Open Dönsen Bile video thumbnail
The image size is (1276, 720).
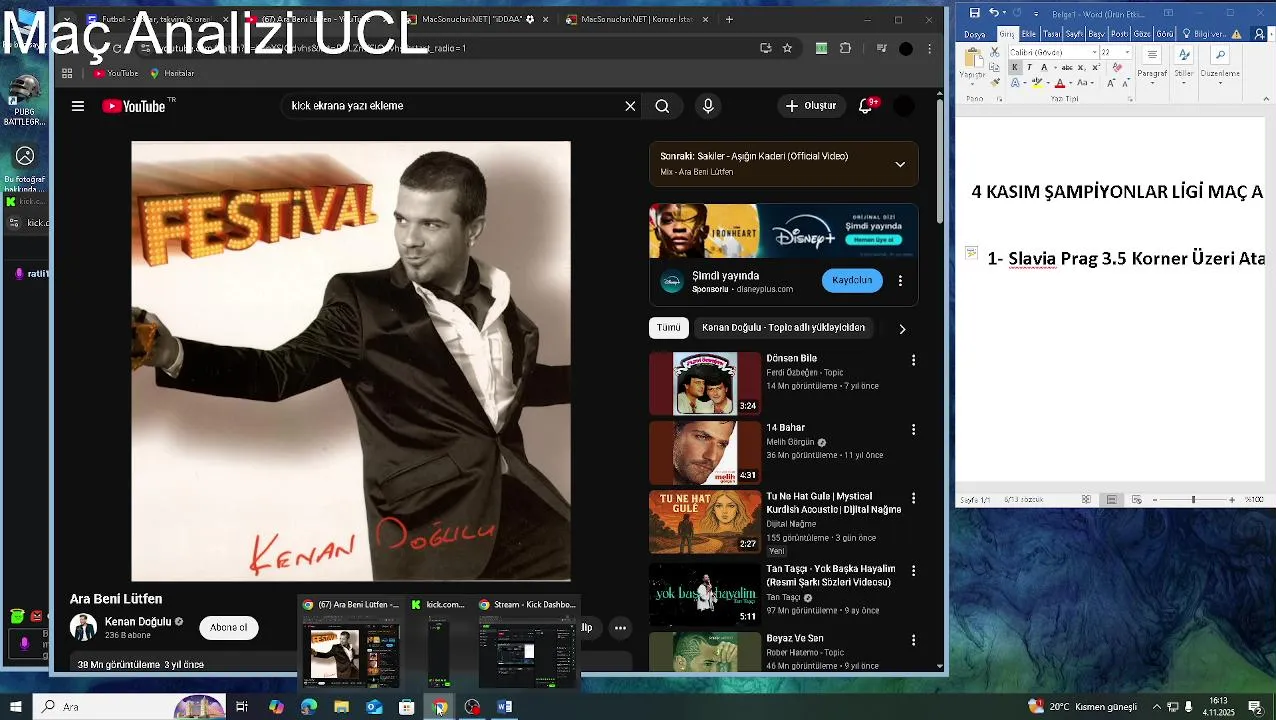tap(705, 383)
